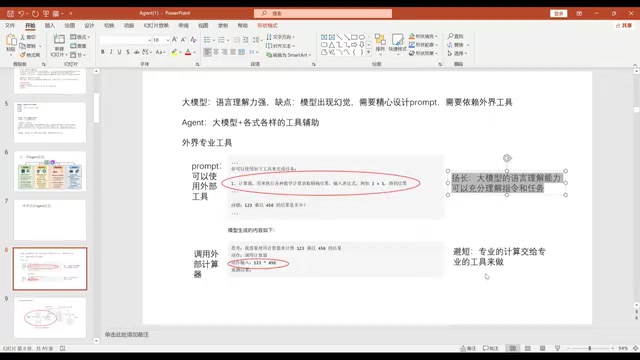Decrease font size with the smaller A
Viewport: 640px width, 360px height.
click(183, 40)
